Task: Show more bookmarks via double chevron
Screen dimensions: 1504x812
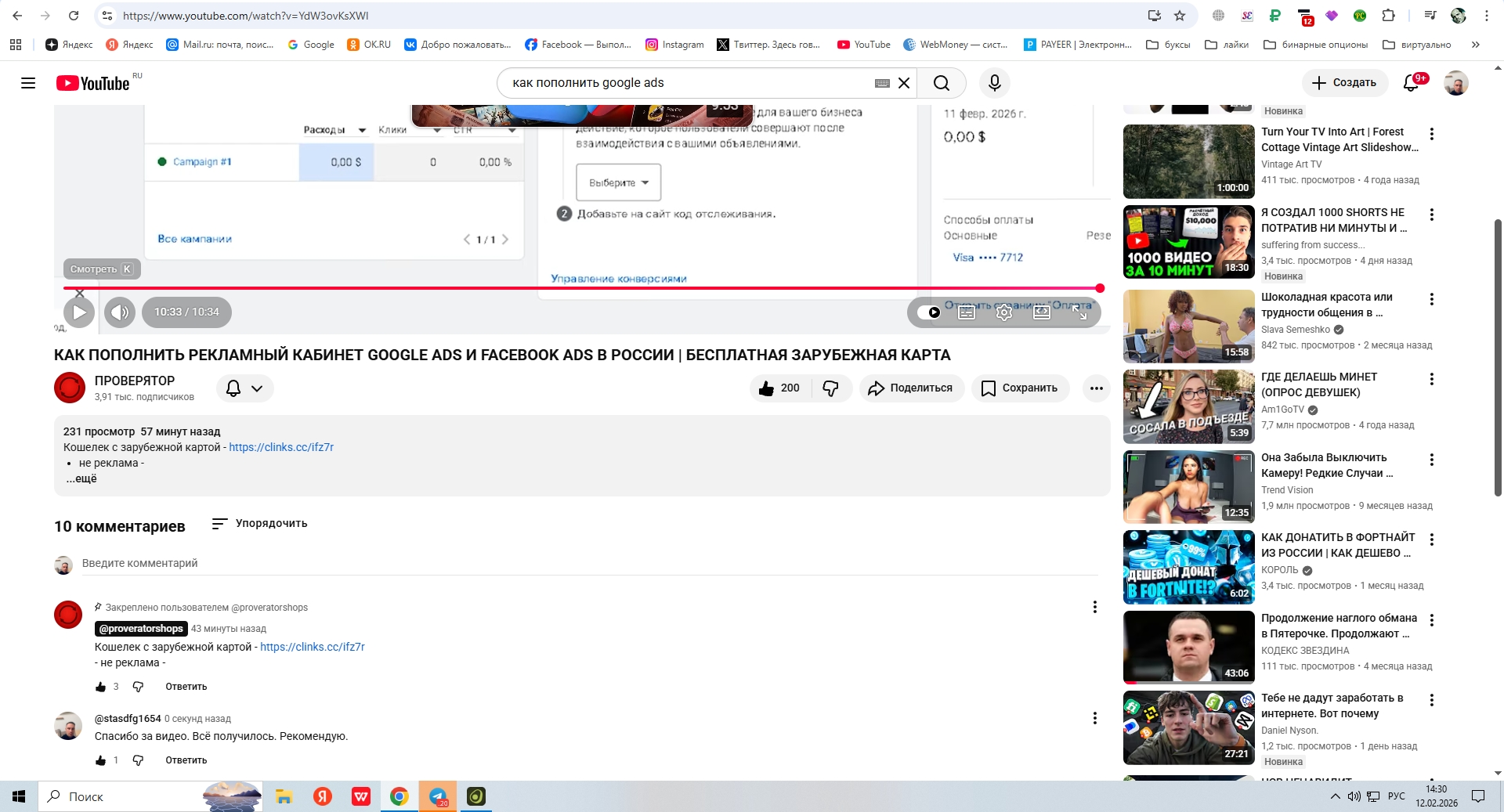Action: (x=1476, y=45)
